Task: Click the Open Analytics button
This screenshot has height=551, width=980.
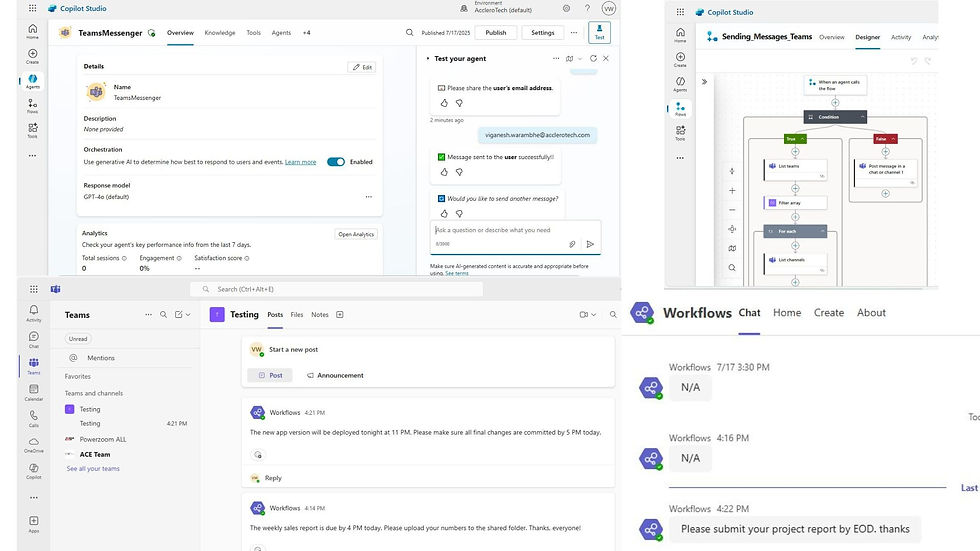Action: 356,234
